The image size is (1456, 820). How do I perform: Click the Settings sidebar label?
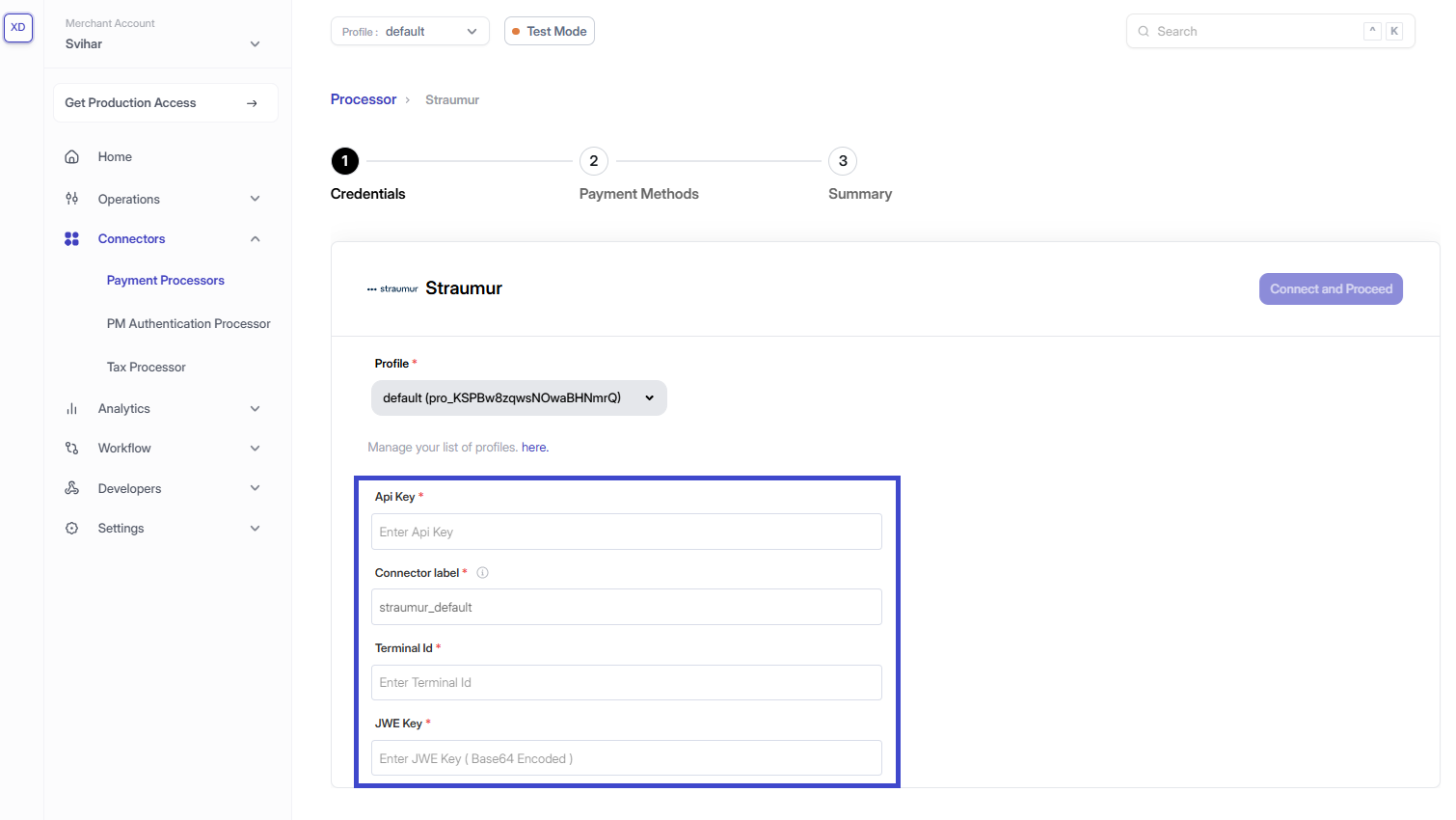pyautogui.click(x=121, y=529)
